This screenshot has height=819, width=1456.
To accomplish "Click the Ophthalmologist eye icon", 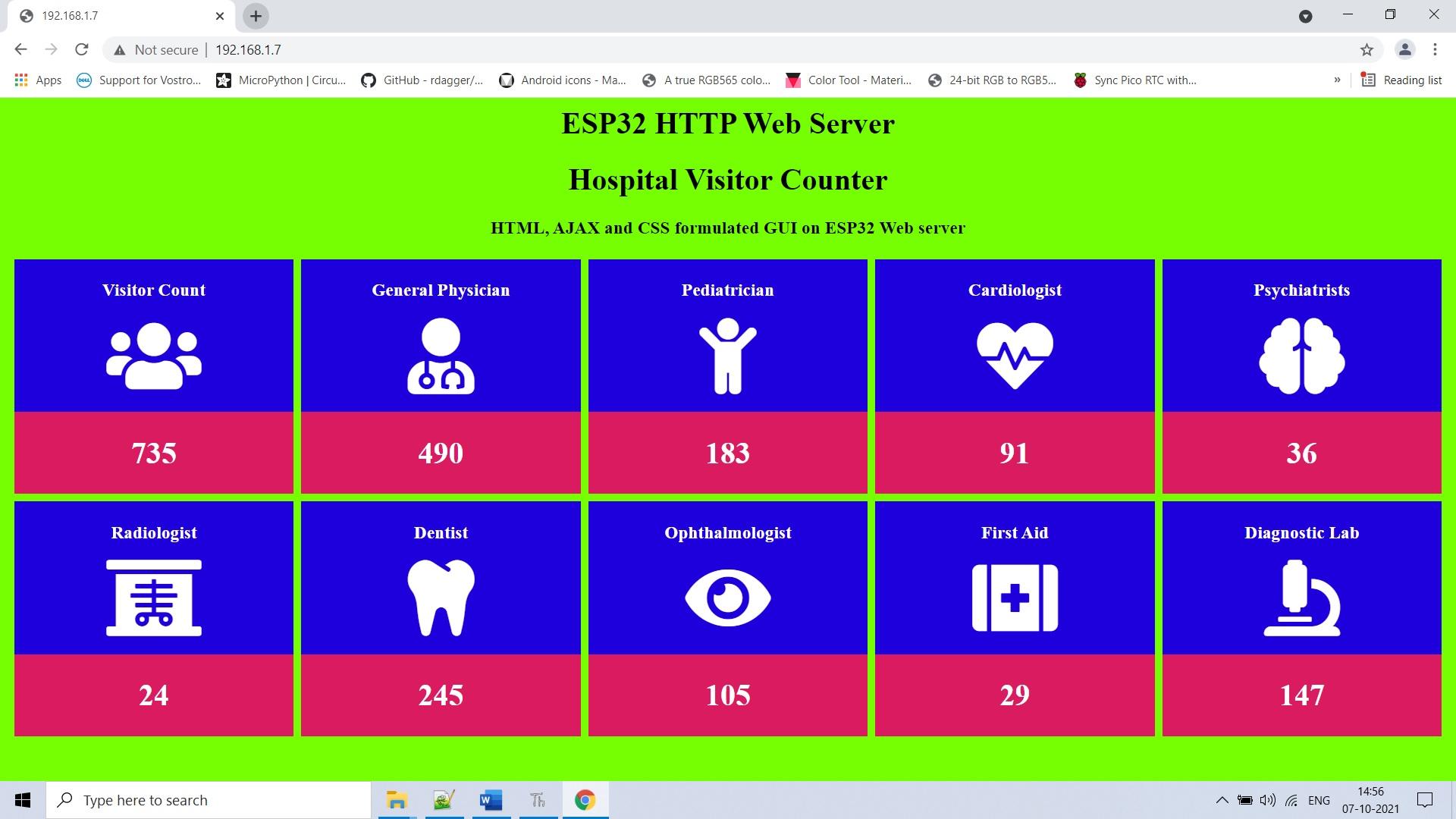I will [x=727, y=597].
